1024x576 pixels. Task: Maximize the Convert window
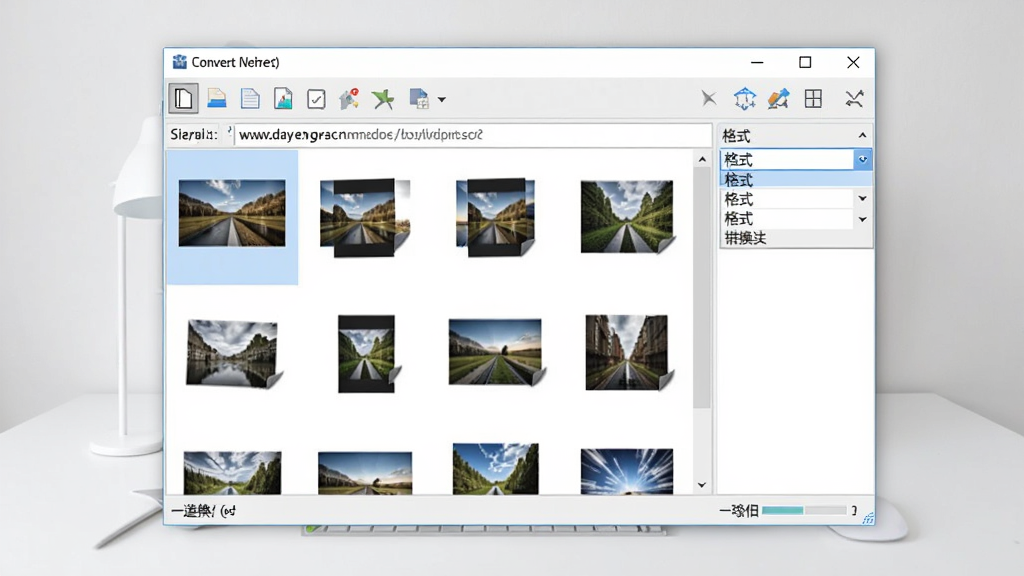(805, 62)
